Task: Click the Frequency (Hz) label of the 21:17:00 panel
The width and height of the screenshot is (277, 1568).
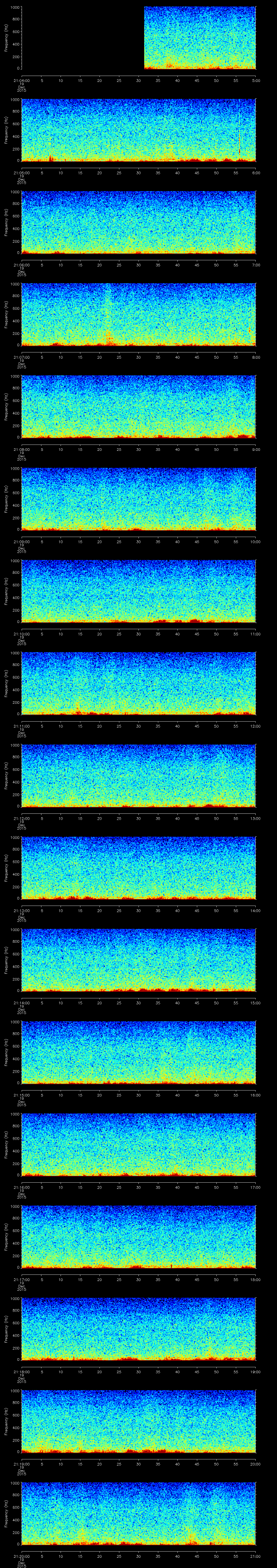Action: pyautogui.click(x=6, y=1237)
